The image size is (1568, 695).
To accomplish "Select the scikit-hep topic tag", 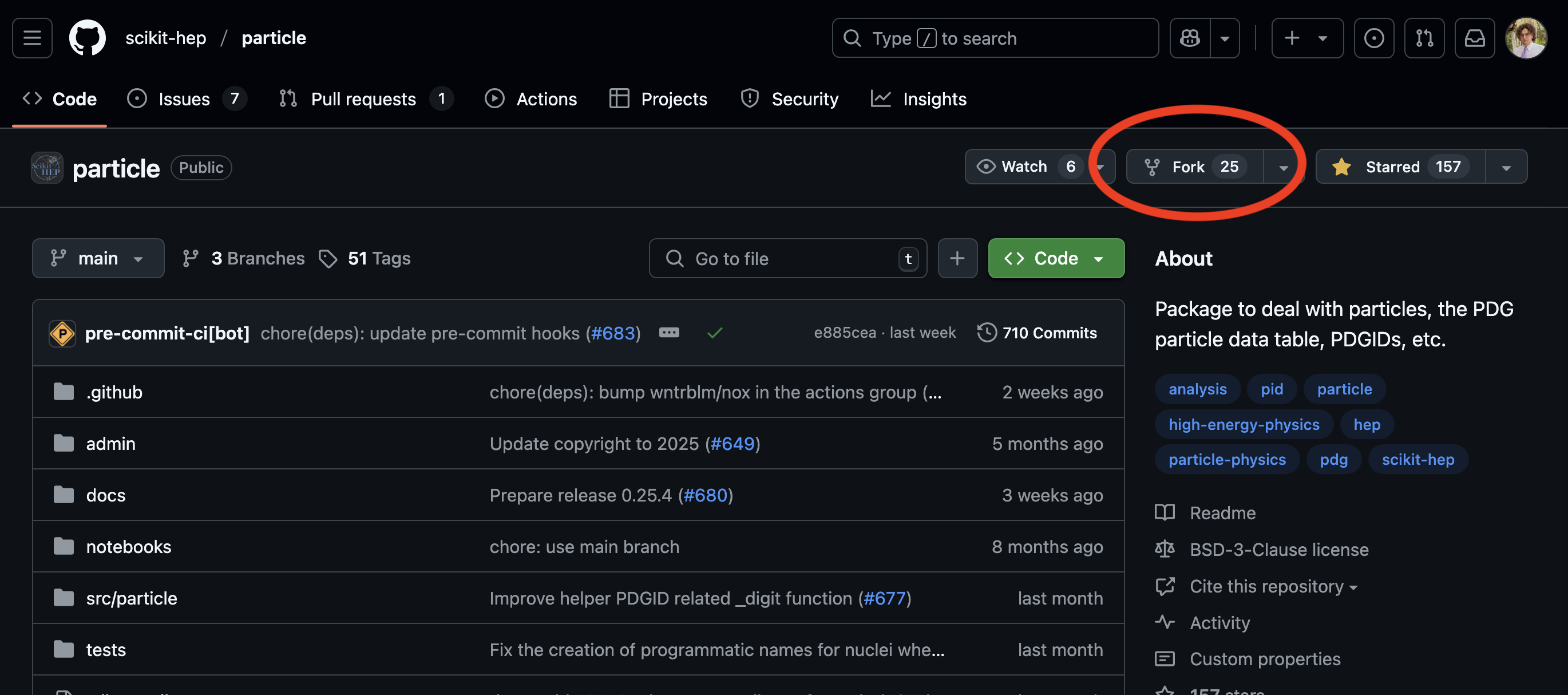I will coord(1417,459).
